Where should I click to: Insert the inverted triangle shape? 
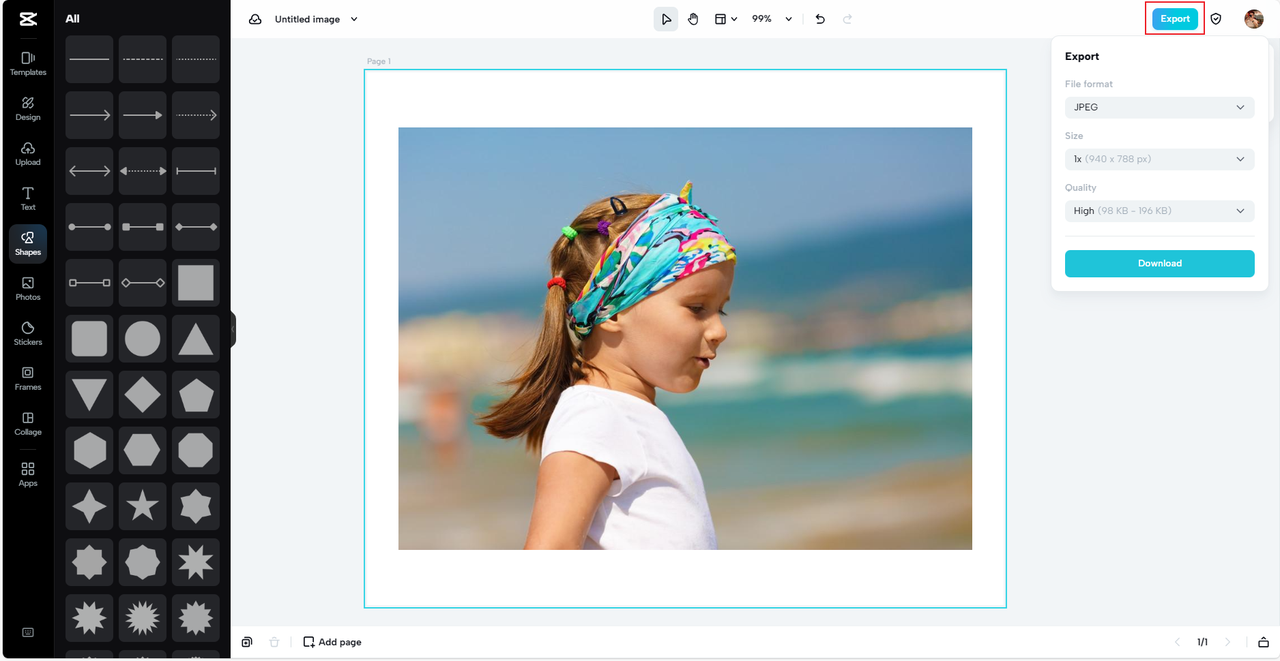pyautogui.click(x=90, y=395)
